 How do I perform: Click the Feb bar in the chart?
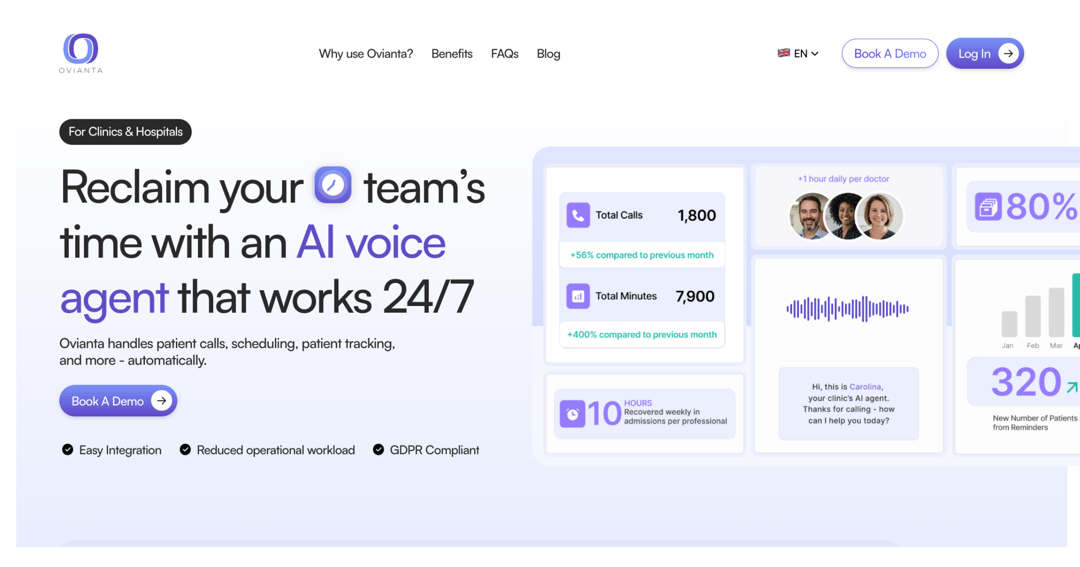1032,316
